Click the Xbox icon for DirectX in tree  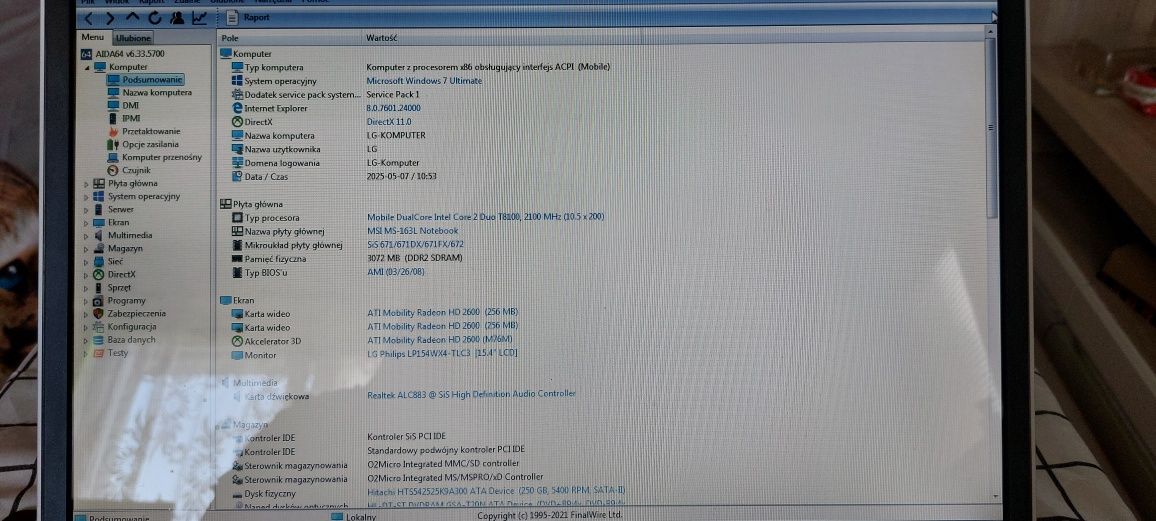(98, 274)
